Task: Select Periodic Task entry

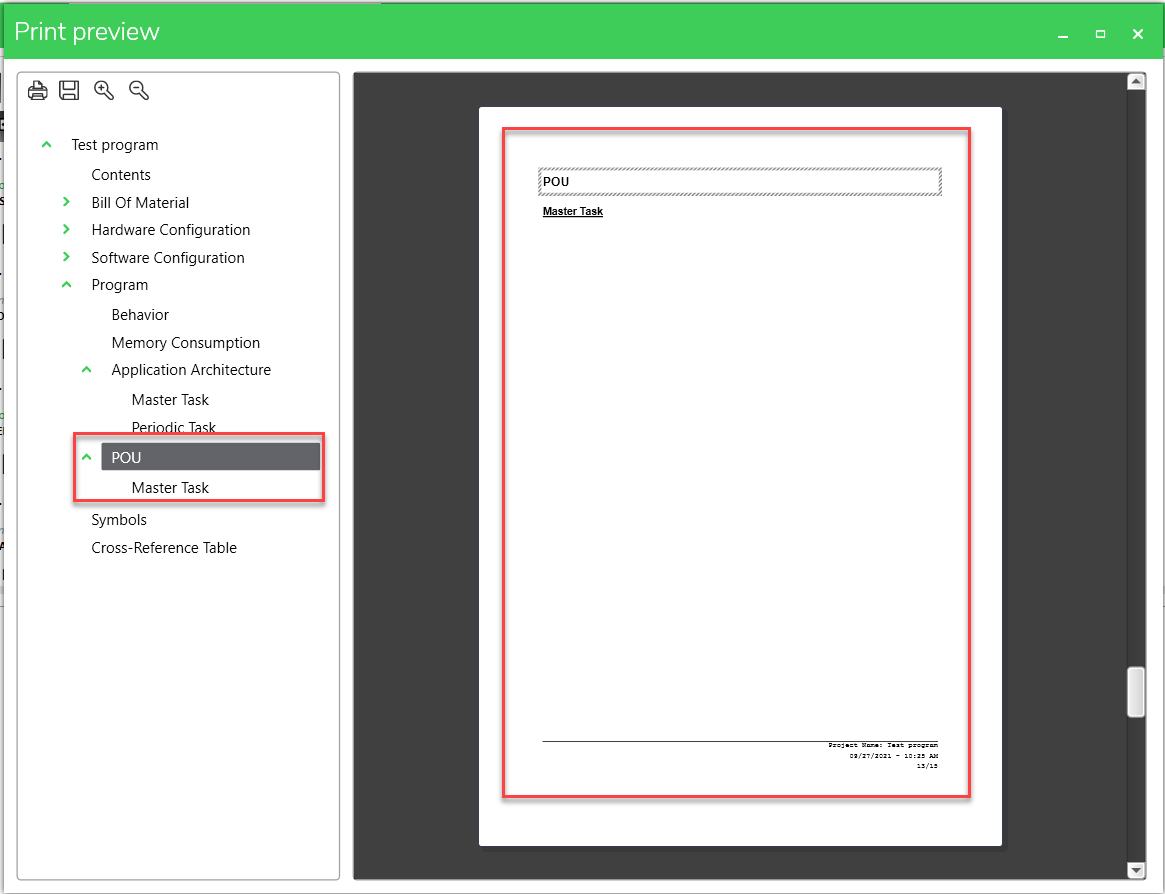Action: click(x=173, y=427)
